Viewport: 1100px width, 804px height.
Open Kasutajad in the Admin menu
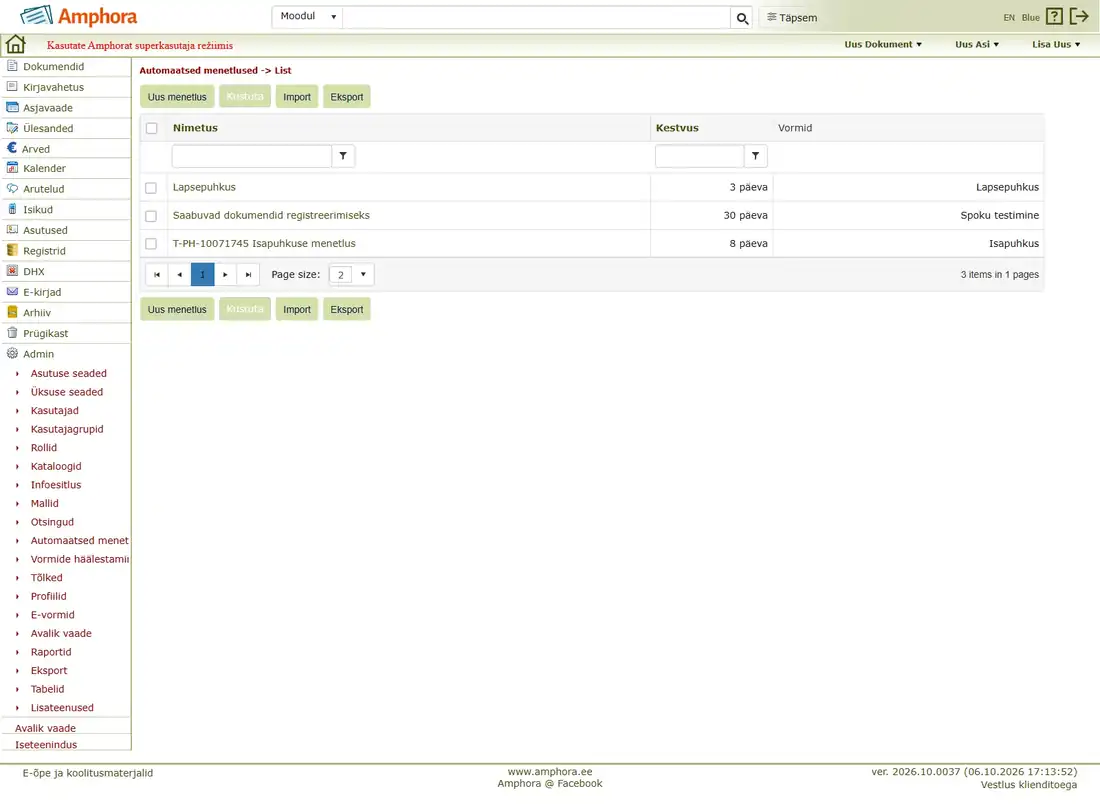coord(55,410)
